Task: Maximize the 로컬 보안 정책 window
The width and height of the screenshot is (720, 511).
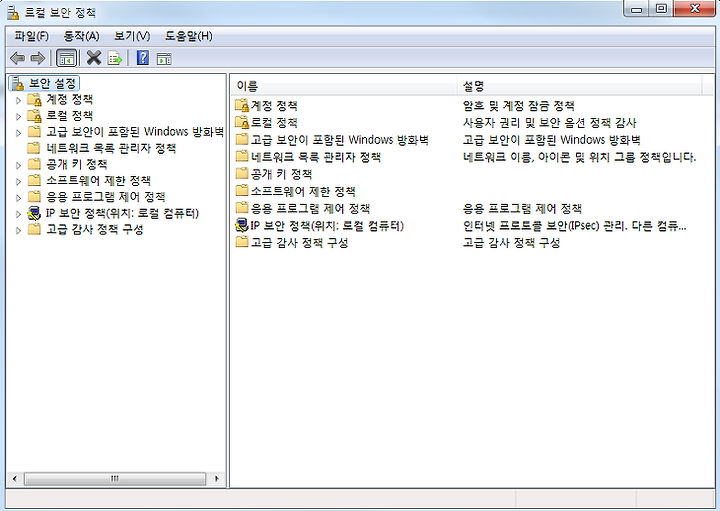Action: 661,9
